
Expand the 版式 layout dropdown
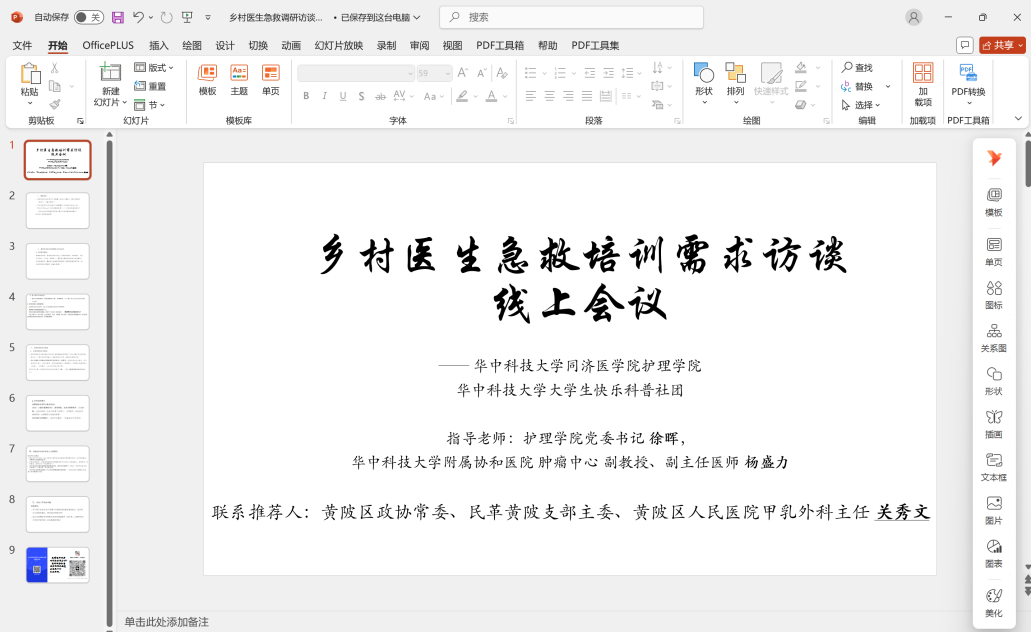tap(155, 68)
